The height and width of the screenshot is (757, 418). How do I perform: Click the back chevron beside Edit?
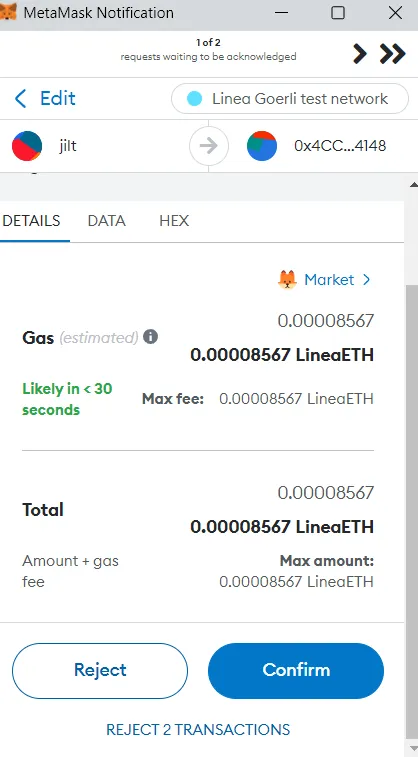click(x=20, y=98)
